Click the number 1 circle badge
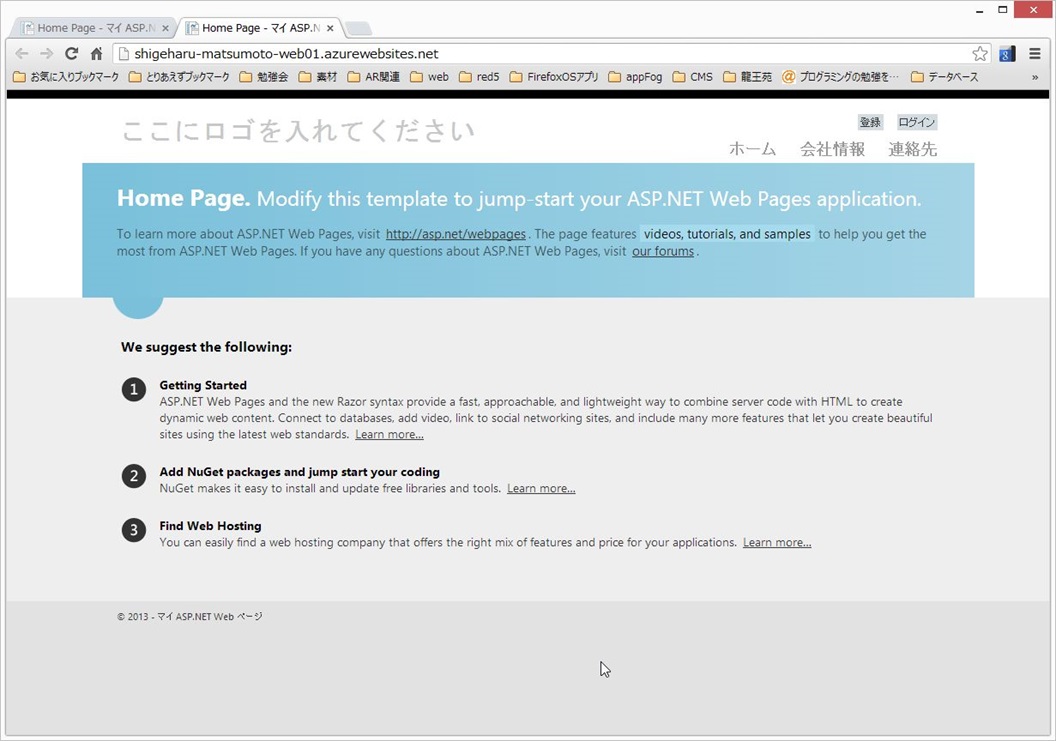 pos(134,389)
